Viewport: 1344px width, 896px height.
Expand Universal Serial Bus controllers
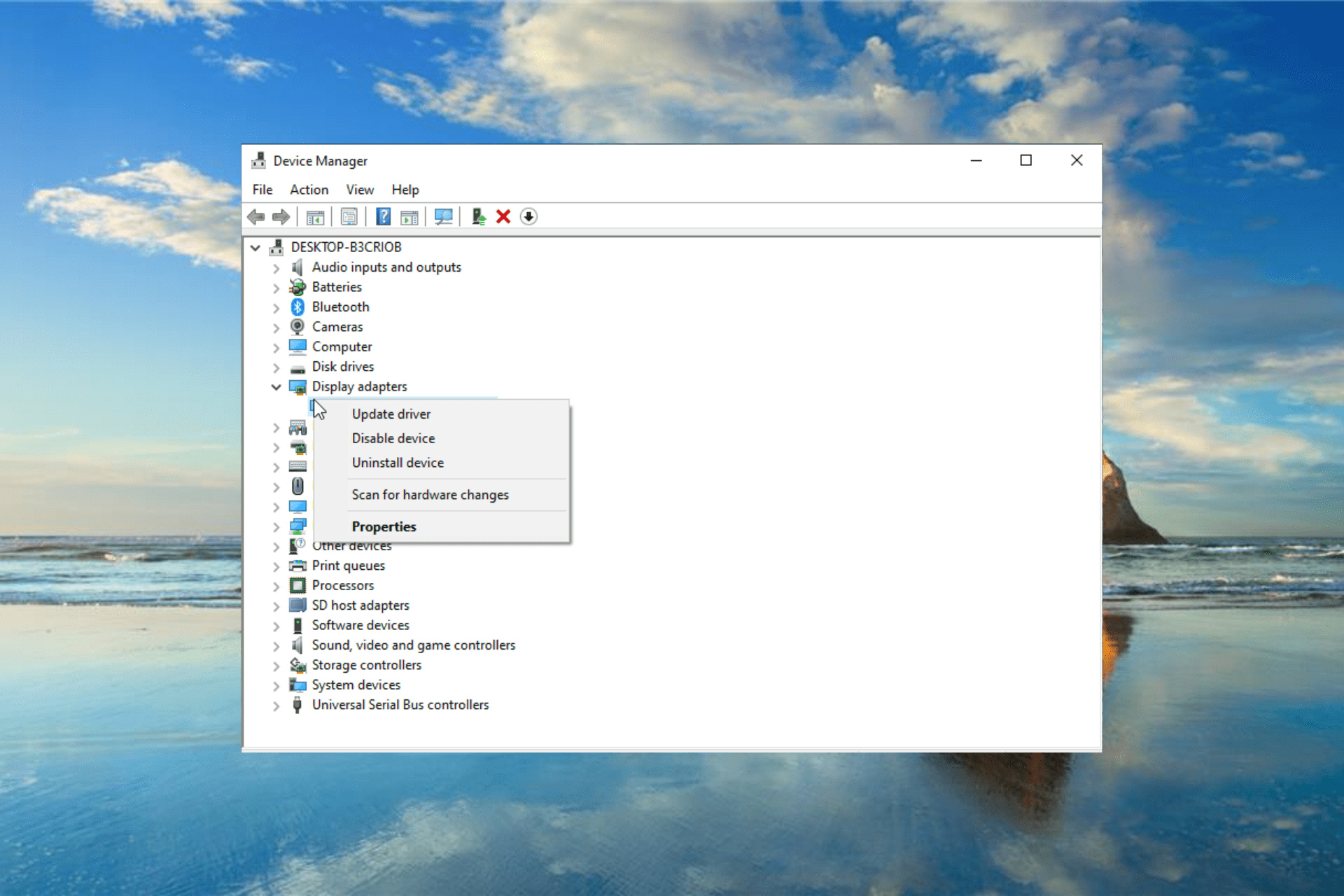[x=276, y=706]
